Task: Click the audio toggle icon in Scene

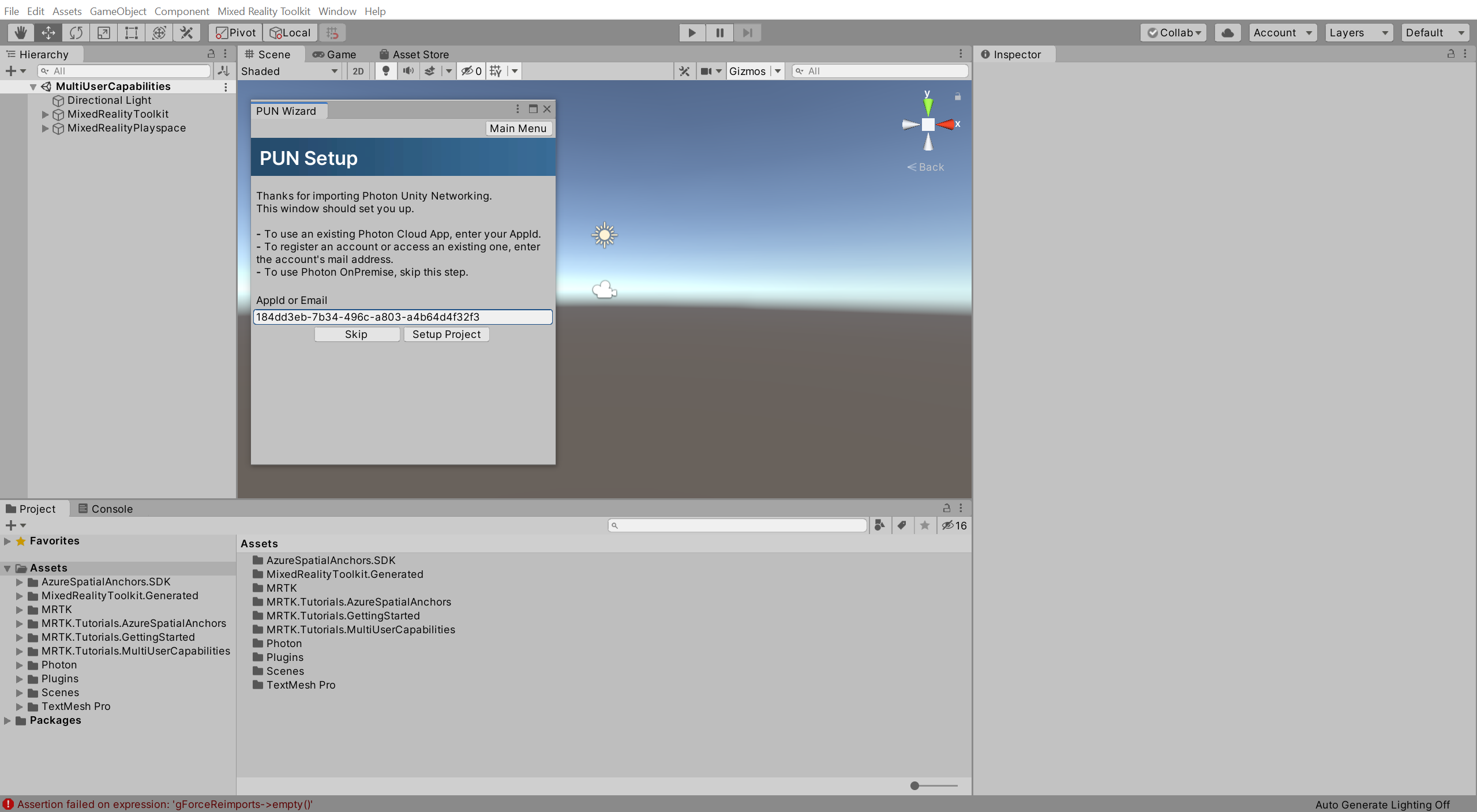Action: click(x=408, y=70)
